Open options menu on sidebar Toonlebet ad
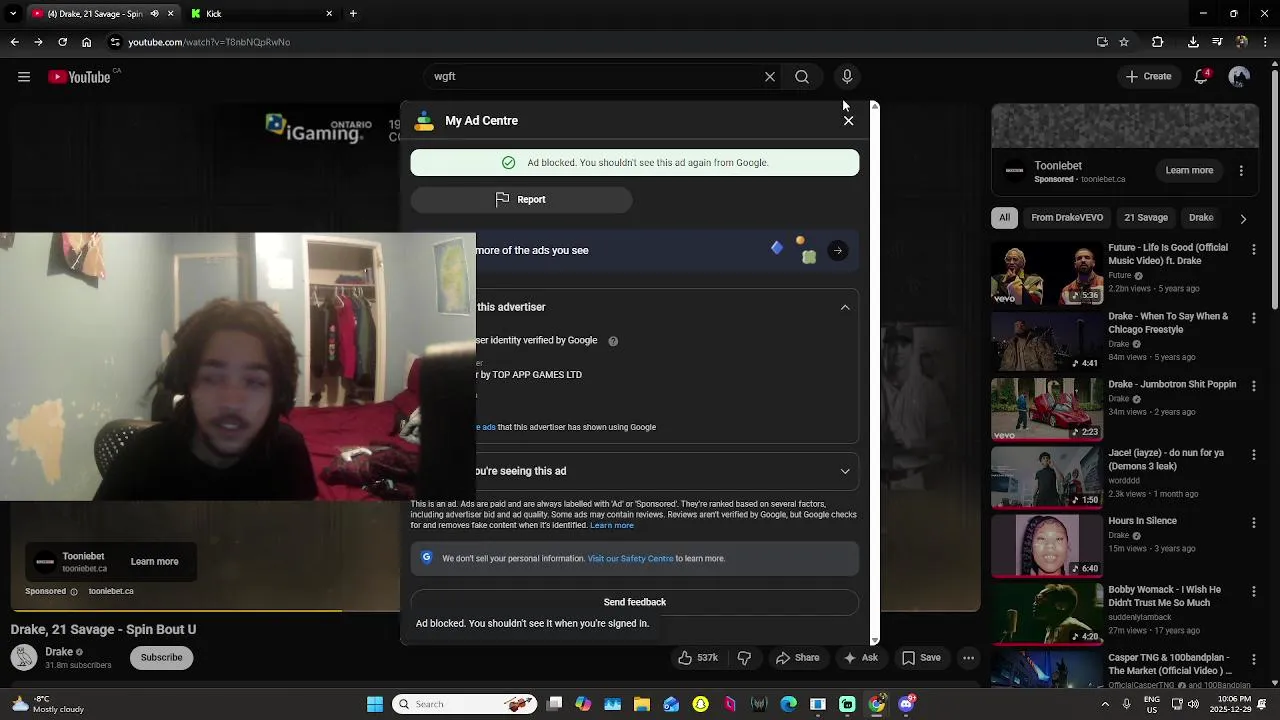1280x720 pixels. [1241, 171]
